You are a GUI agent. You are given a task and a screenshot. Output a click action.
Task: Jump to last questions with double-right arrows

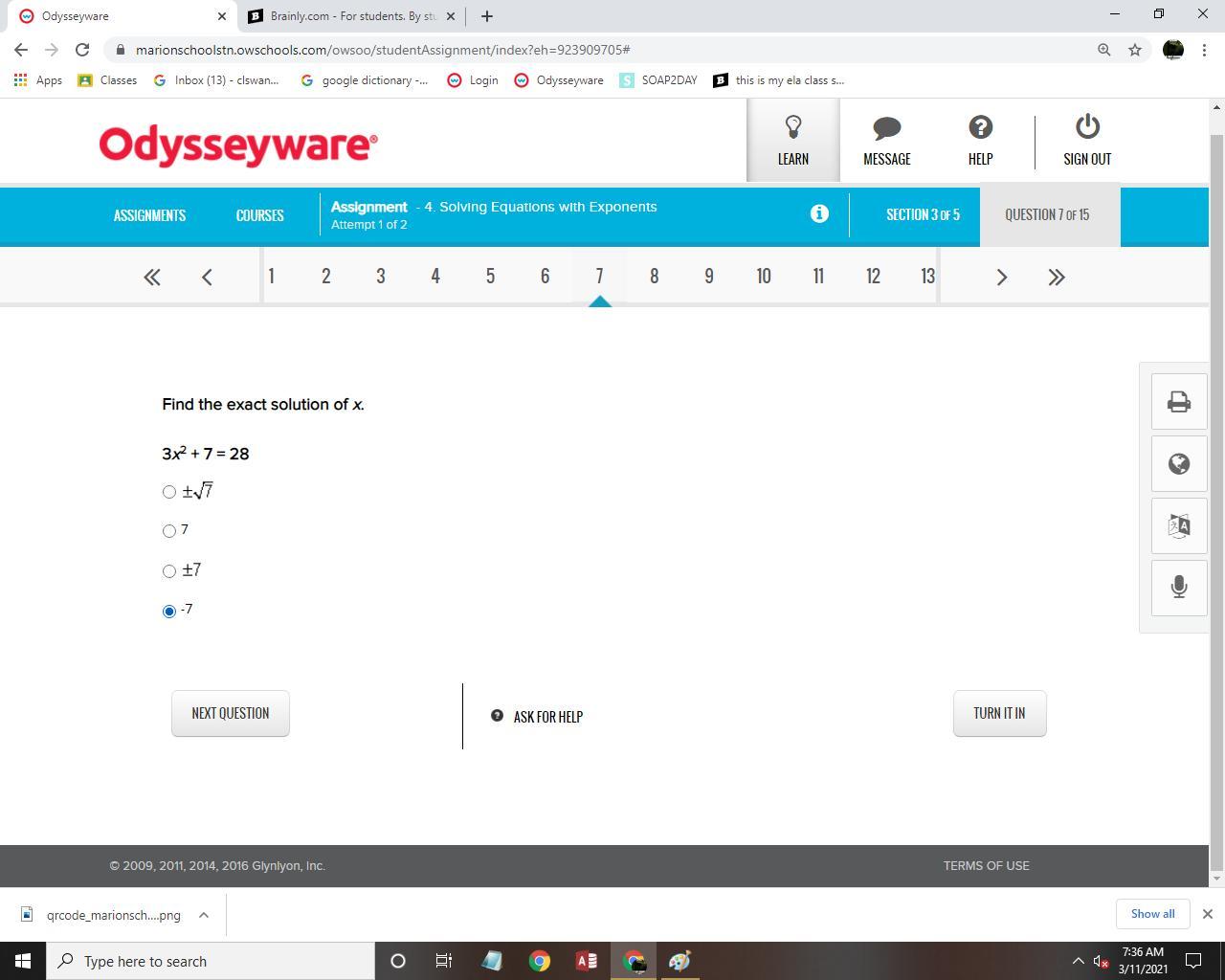(1057, 277)
